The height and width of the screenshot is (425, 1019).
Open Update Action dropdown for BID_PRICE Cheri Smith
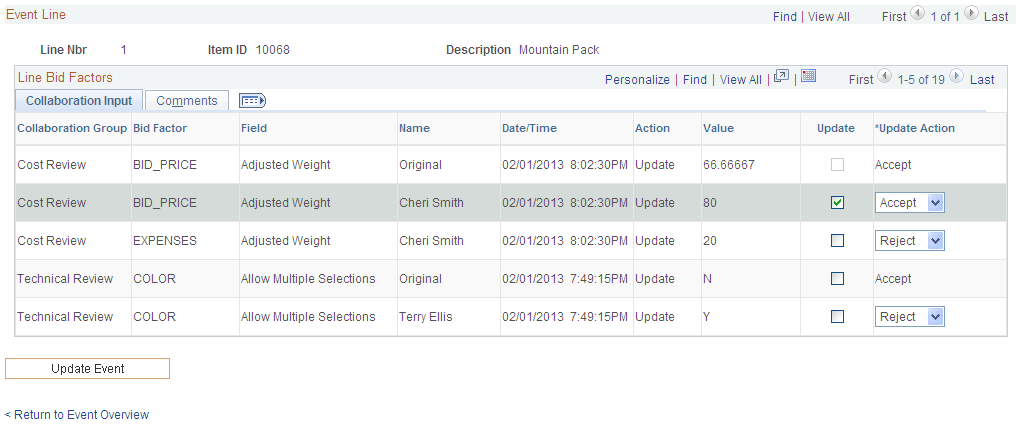click(x=909, y=203)
